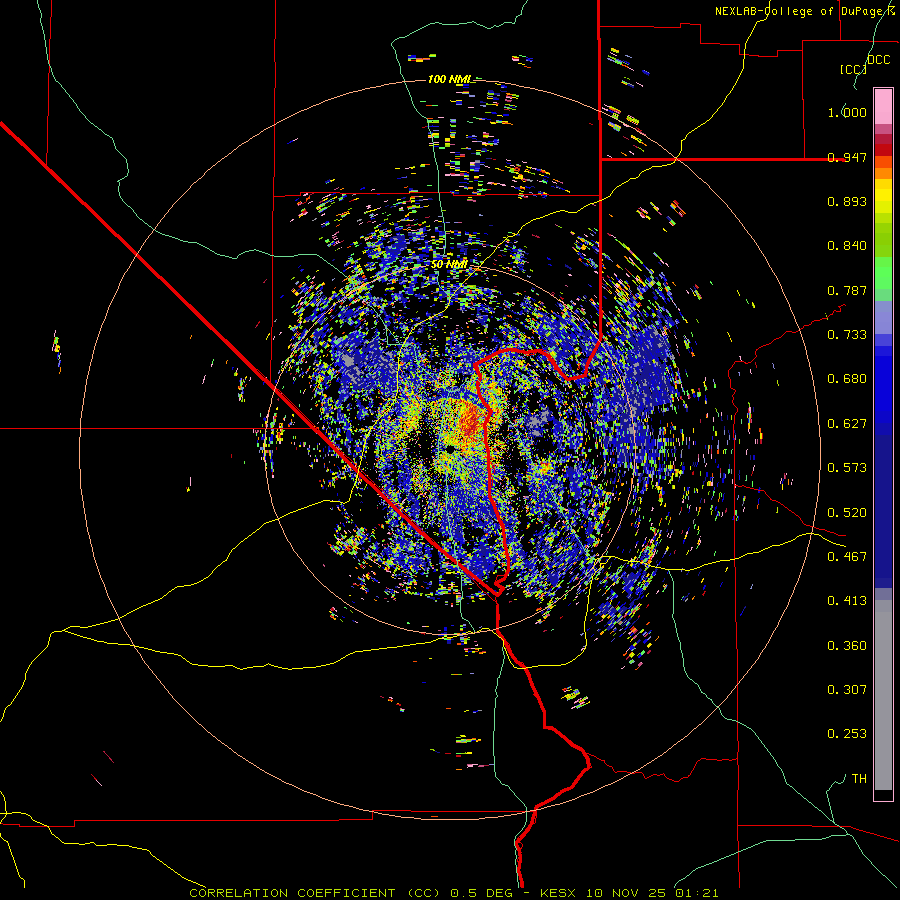Viewport: 900px width, 900px height.
Task: Select the 0.467 legend value
Action: (x=847, y=557)
